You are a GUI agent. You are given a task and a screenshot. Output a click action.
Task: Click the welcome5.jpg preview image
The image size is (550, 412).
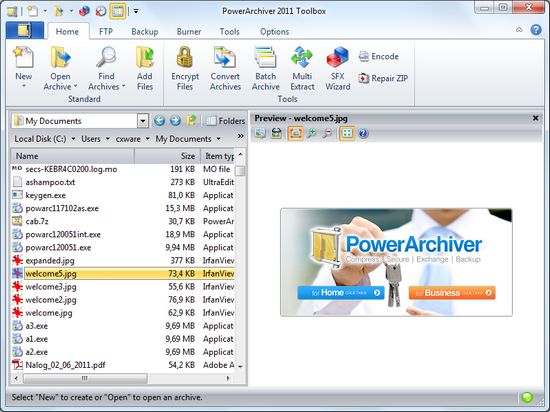coord(396,262)
